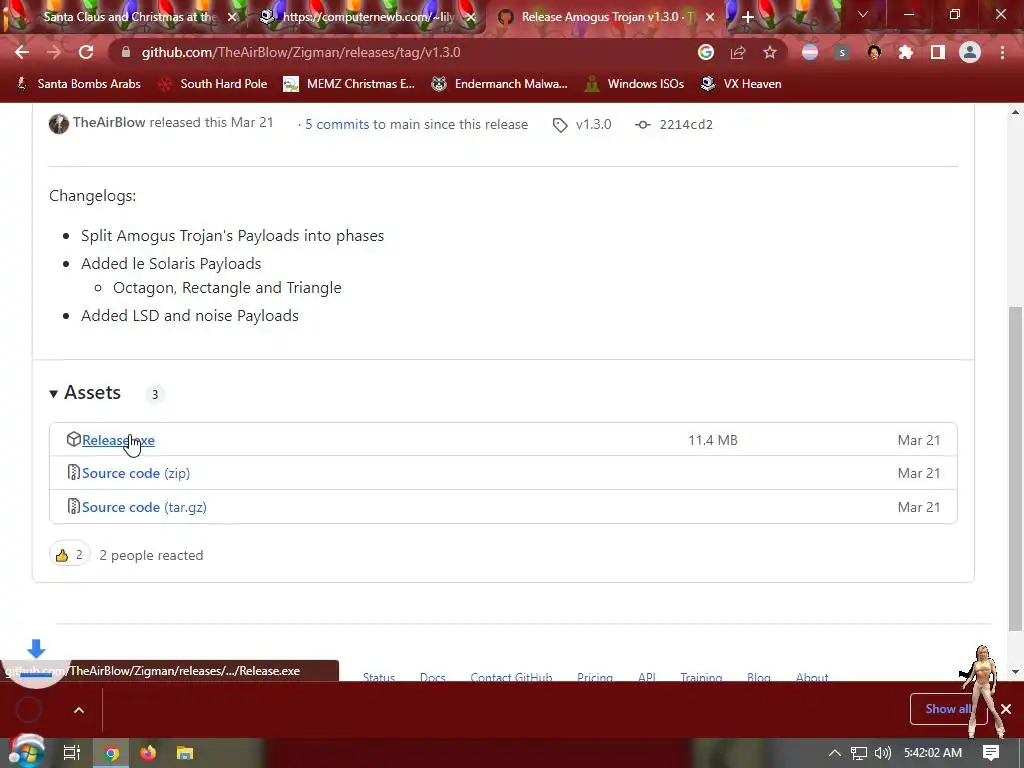
Task: Open the notification center icon
Action: tap(991, 753)
